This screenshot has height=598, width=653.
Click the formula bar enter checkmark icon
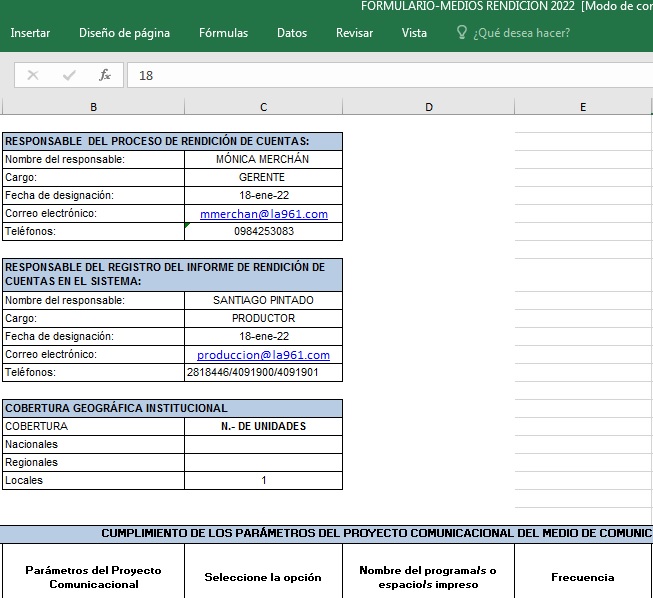point(69,75)
